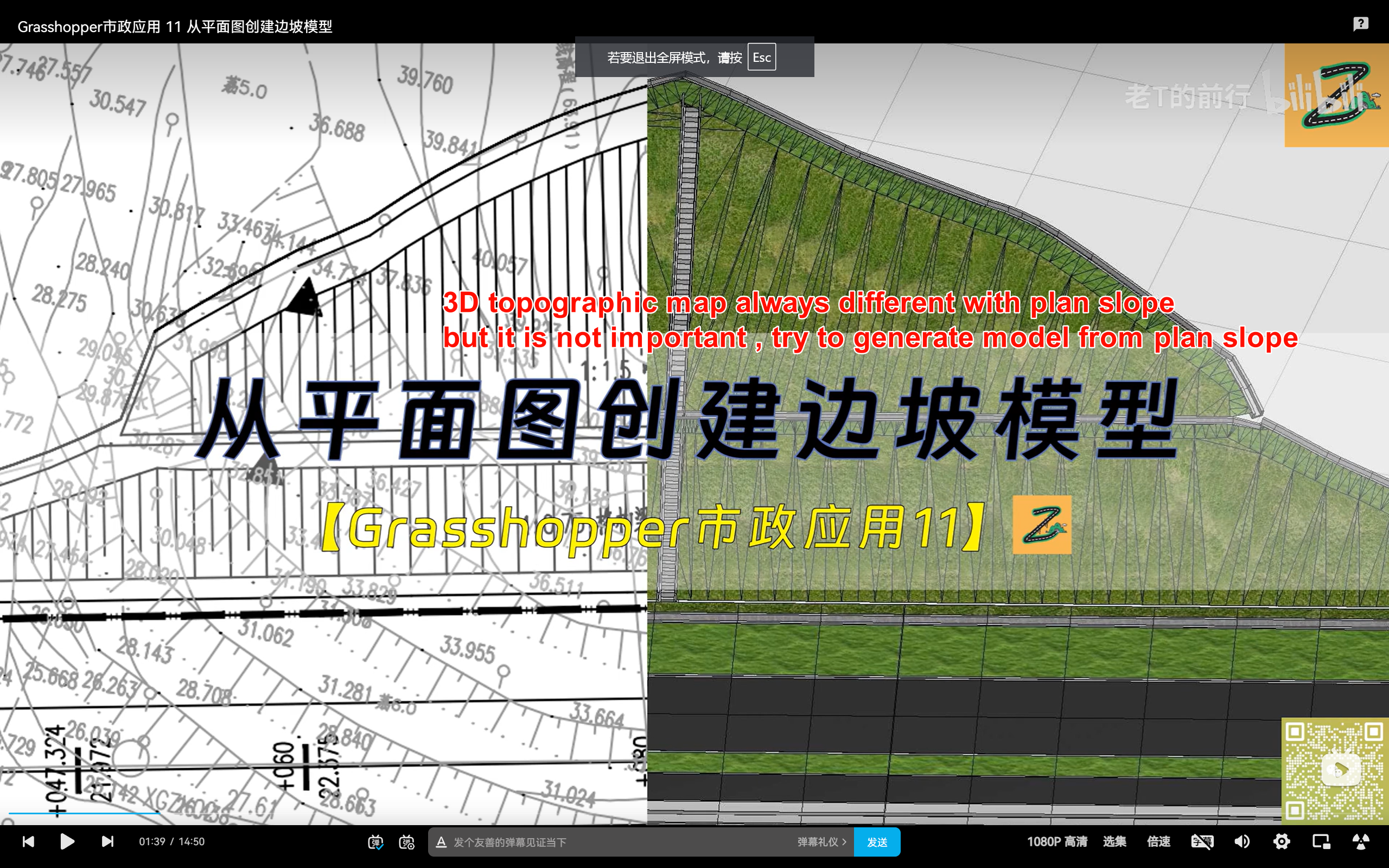Viewport: 1389px width, 868px height.
Task: Mute the video volume
Action: 1241,841
